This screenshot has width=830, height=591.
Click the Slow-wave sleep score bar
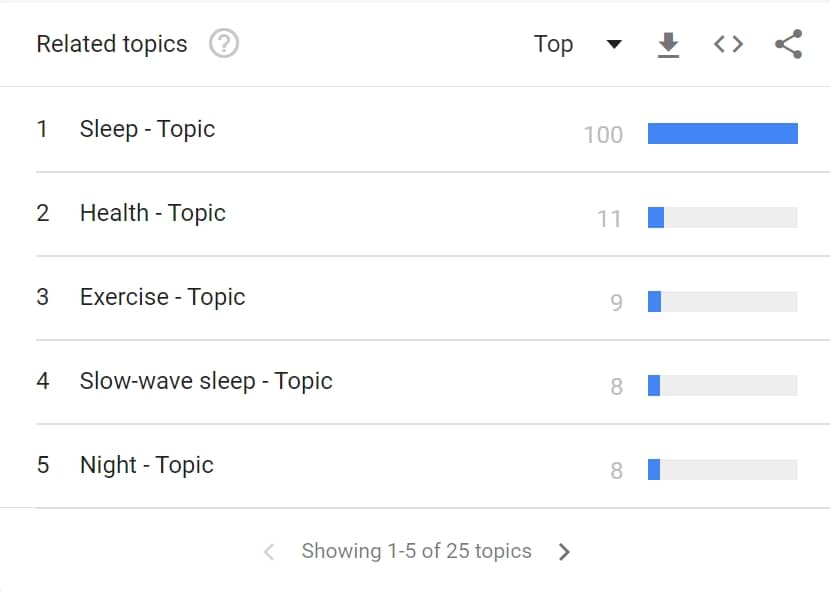click(x=722, y=386)
